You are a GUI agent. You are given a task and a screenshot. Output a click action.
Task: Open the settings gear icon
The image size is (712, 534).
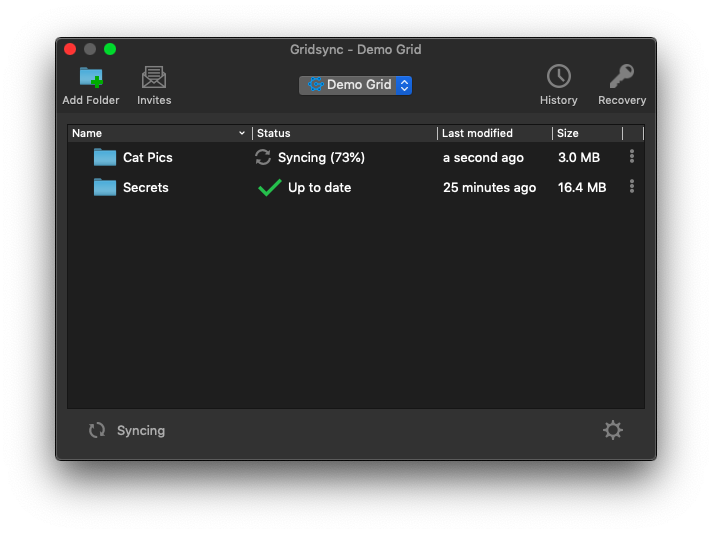[x=613, y=430]
